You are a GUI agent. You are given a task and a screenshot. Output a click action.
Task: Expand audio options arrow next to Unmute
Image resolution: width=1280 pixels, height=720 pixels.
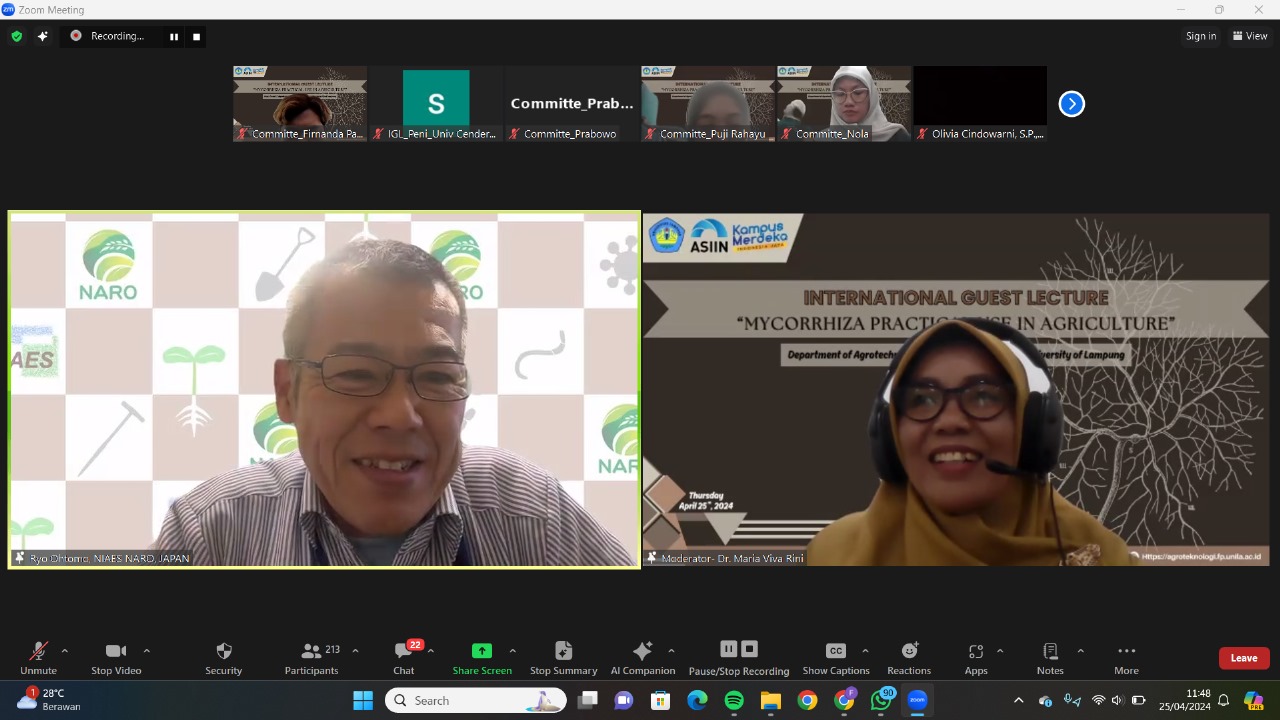point(65,651)
